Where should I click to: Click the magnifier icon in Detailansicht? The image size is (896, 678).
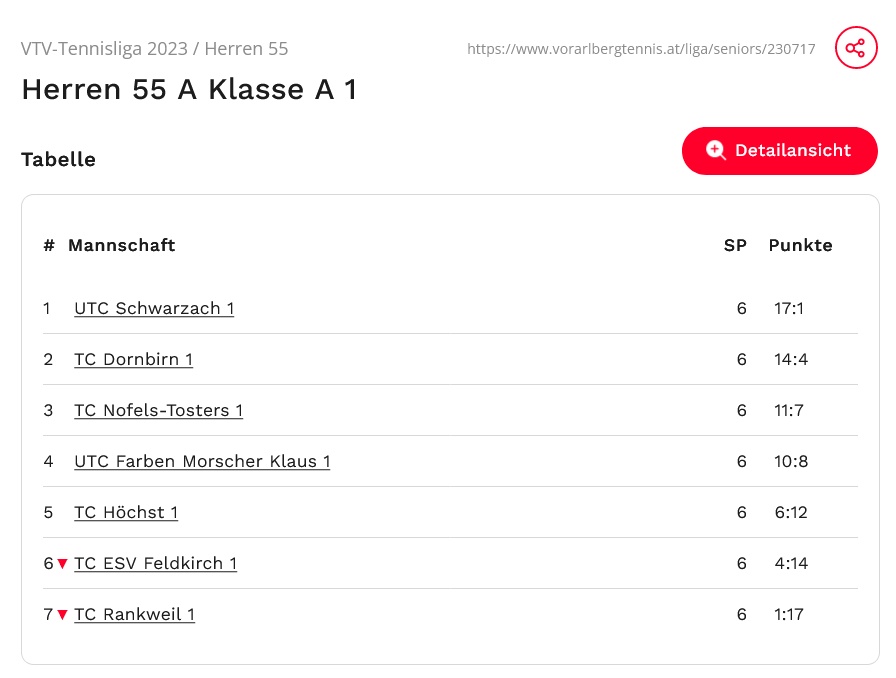(715, 150)
